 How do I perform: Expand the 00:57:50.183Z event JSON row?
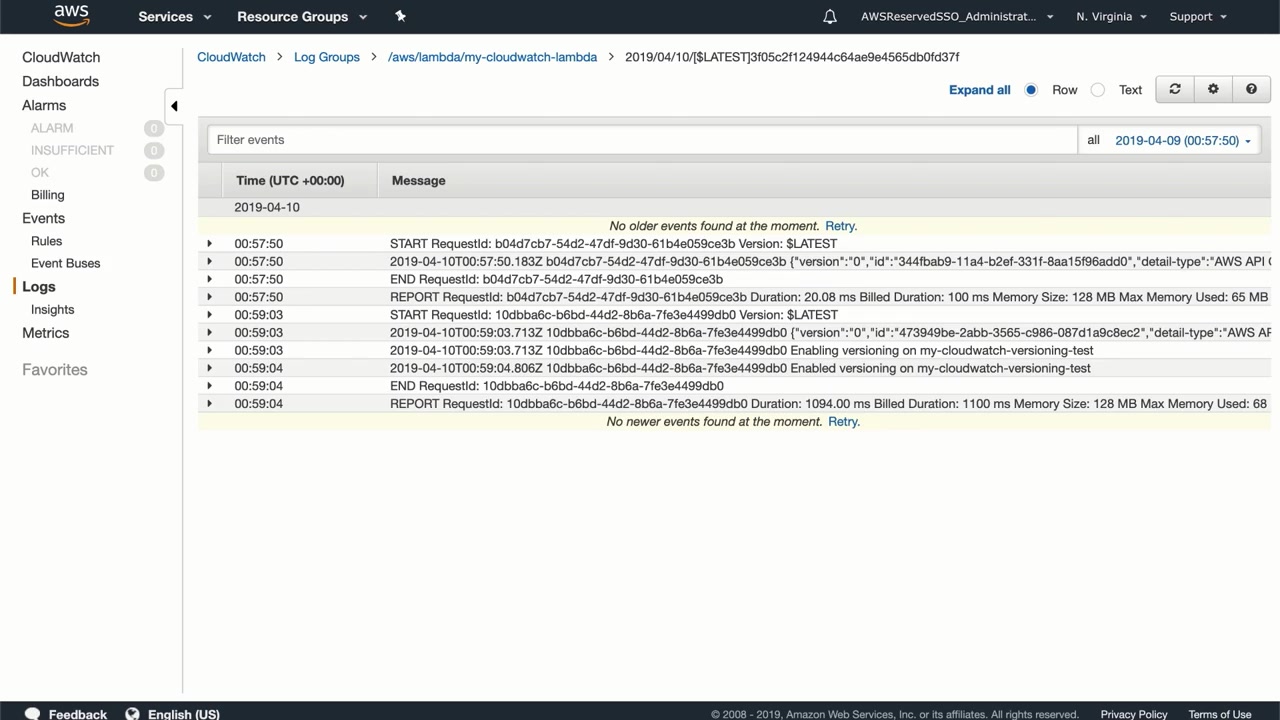[x=209, y=261]
